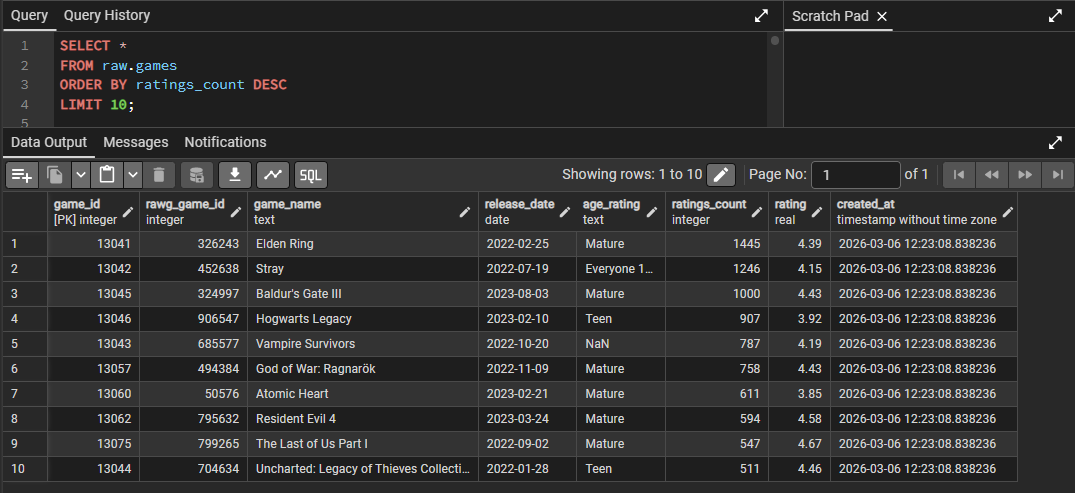The width and height of the screenshot is (1075, 493).
Task: Open the Query History tab
Action: pos(107,15)
